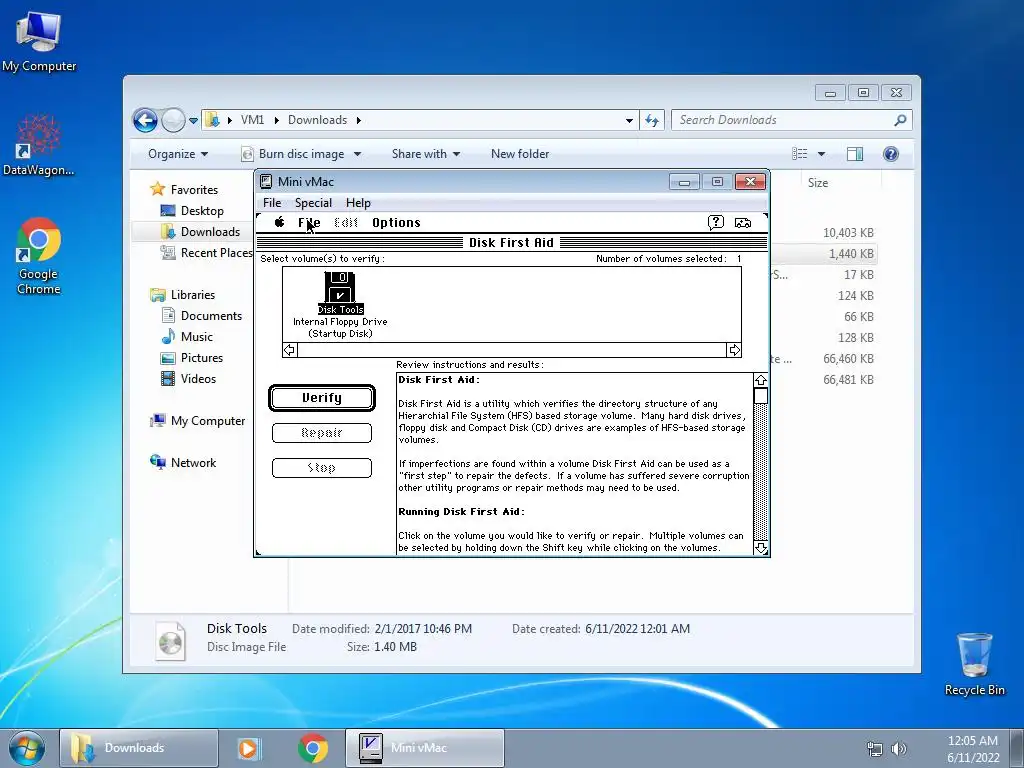Open the dimmed Edit menu in Disk First Aid

click(345, 223)
